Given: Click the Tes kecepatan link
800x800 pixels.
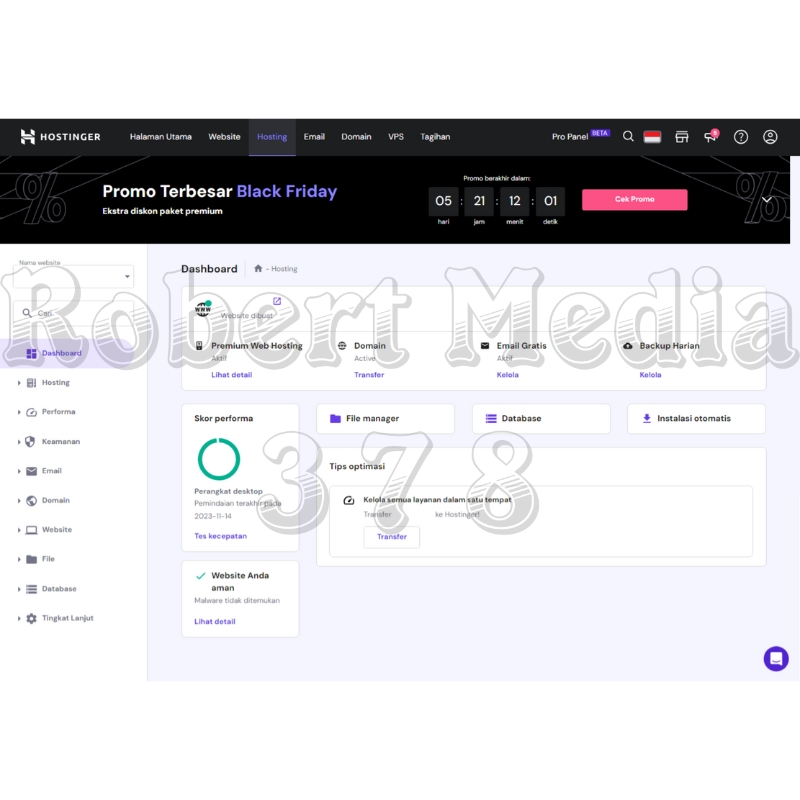Looking at the screenshot, I should (x=220, y=536).
